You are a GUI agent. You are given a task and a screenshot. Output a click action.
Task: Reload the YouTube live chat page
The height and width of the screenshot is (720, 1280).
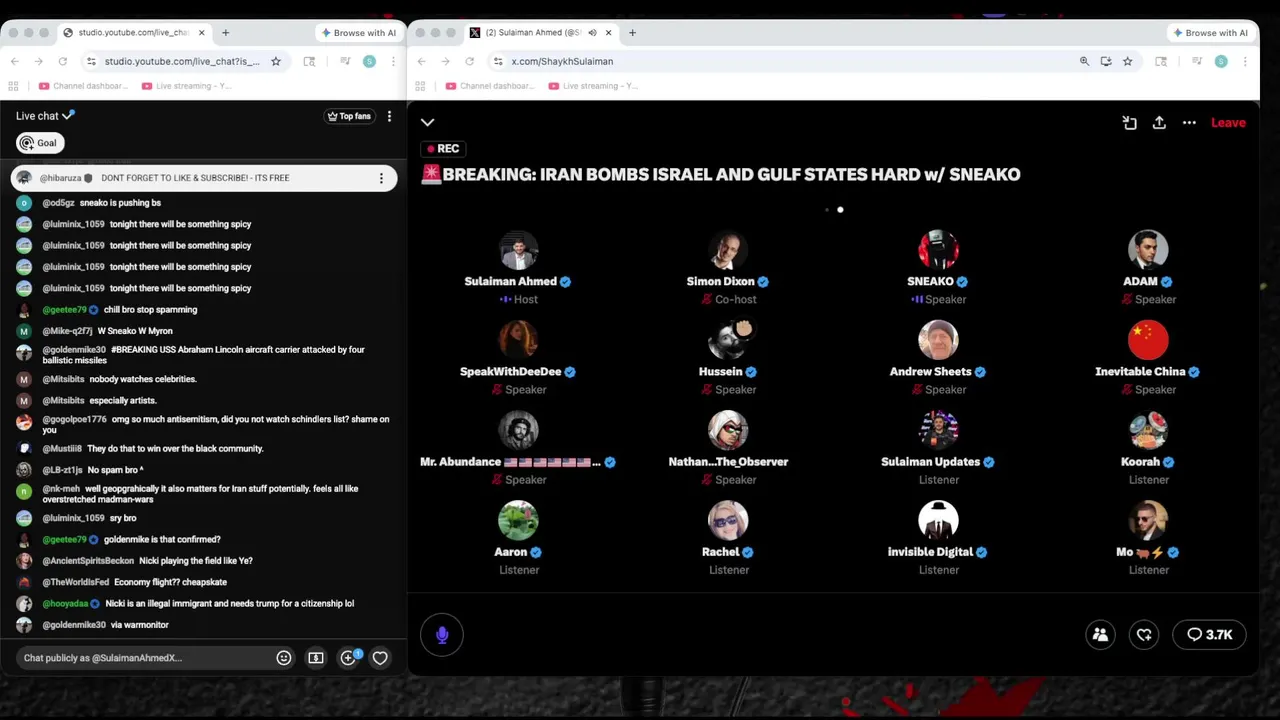tap(62, 61)
